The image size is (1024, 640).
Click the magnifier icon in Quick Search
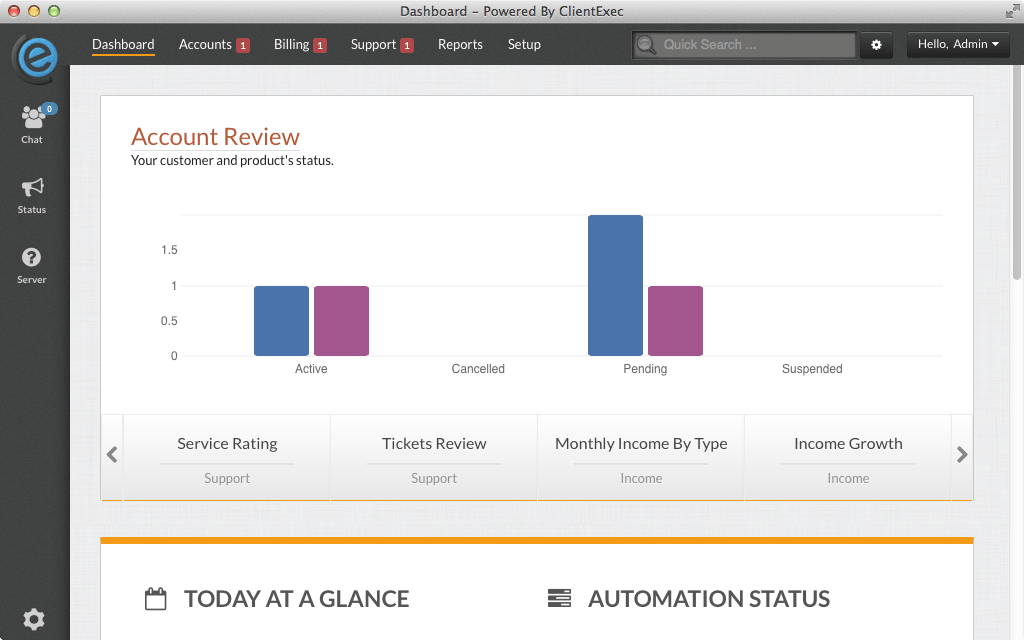pos(647,45)
